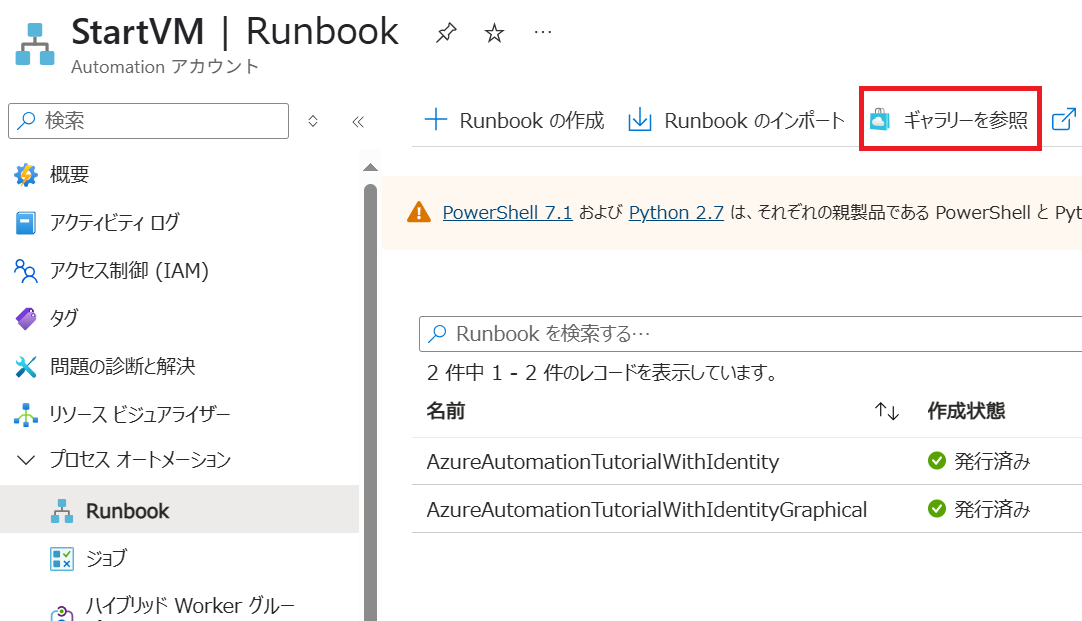Viewport: 1082px width, 621px height.
Task: Click the warning triangle icon in banner
Action: coord(419,213)
